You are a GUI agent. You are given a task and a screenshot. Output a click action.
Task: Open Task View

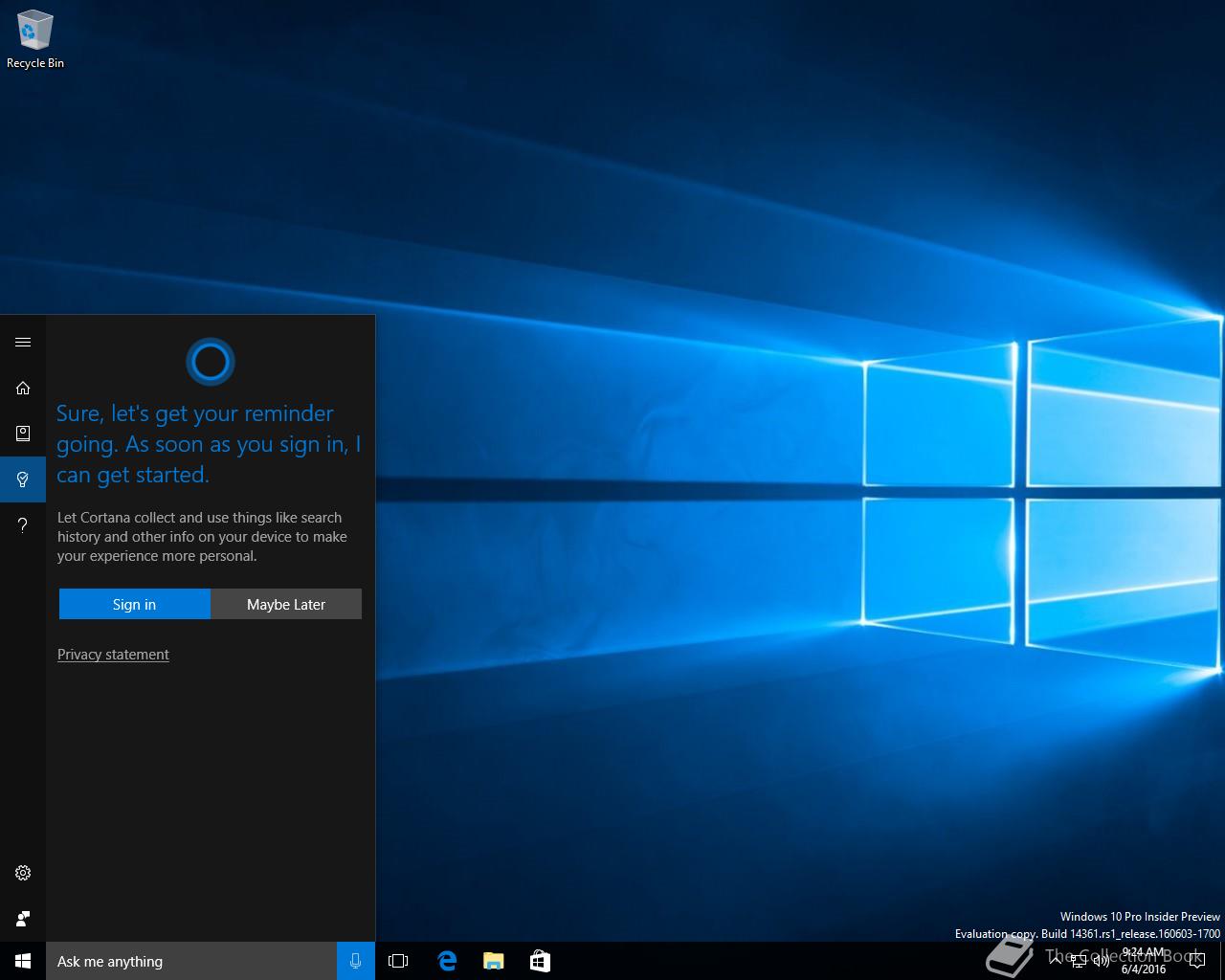(x=398, y=961)
